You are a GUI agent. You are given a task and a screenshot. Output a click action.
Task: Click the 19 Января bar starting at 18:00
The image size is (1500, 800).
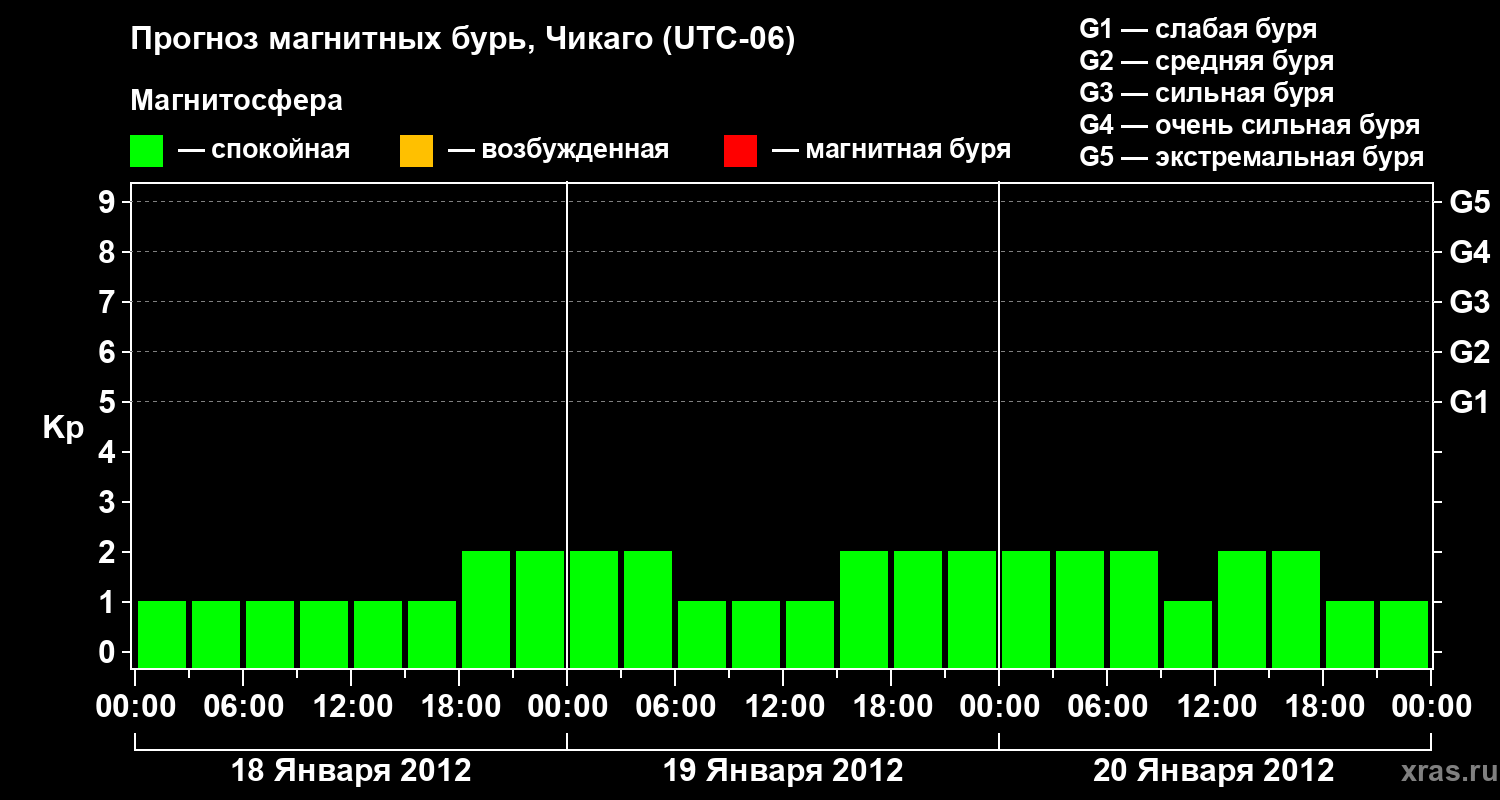coord(918,609)
